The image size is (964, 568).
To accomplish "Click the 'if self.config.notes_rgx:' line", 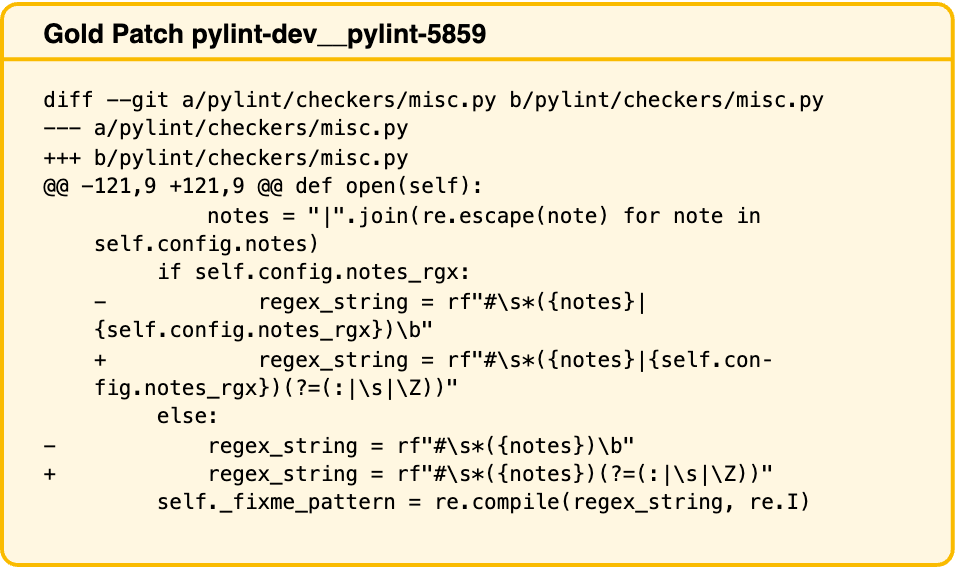I will pyautogui.click(x=314, y=272).
